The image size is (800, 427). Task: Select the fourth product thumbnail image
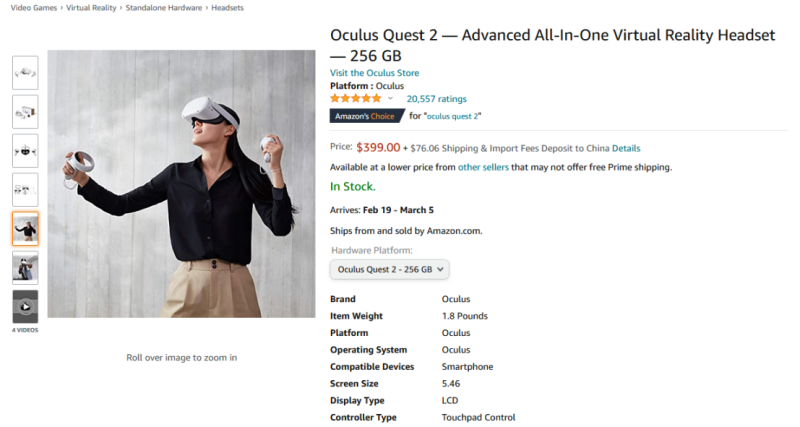pos(25,190)
